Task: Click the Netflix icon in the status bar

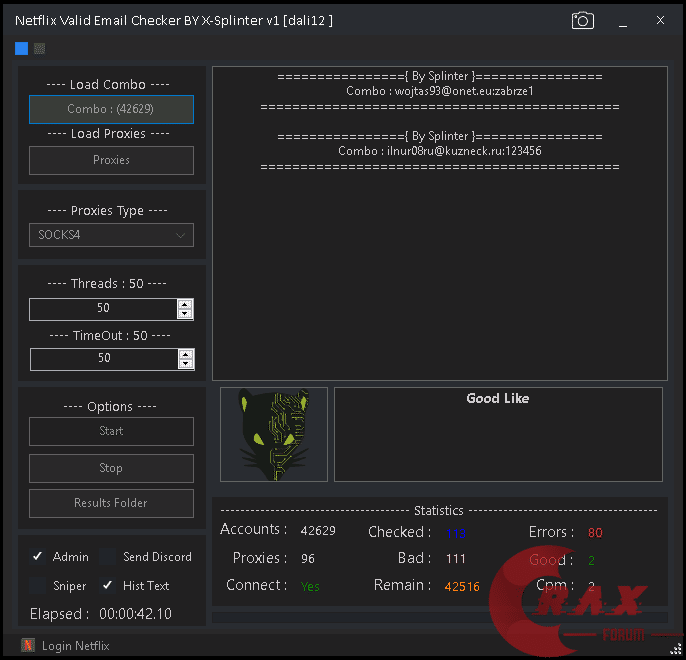Action: [x=28, y=645]
